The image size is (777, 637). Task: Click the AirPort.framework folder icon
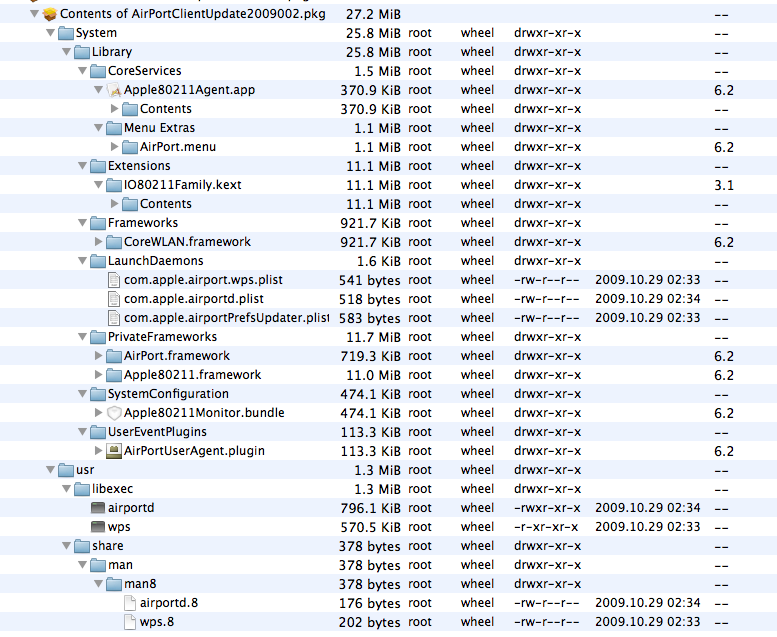coord(114,356)
